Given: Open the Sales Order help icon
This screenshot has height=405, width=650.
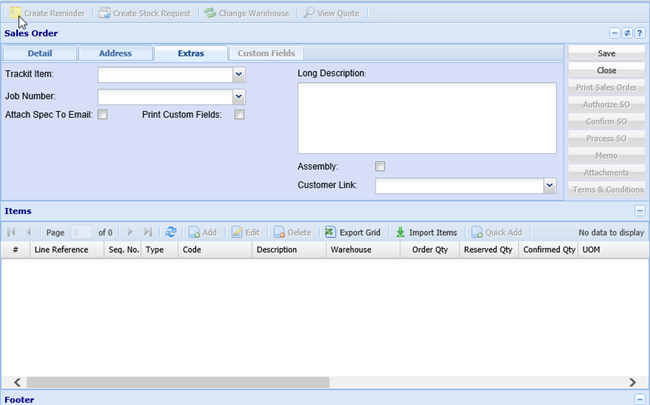Looking at the screenshot, I should click(x=639, y=33).
